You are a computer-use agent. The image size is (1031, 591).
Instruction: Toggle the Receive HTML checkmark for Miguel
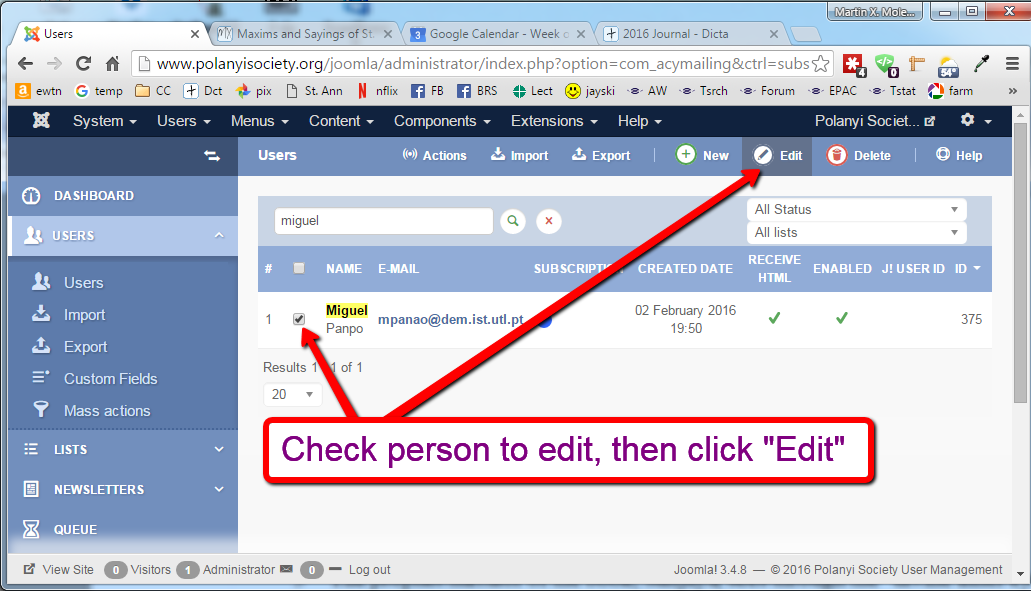pos(774,318)
